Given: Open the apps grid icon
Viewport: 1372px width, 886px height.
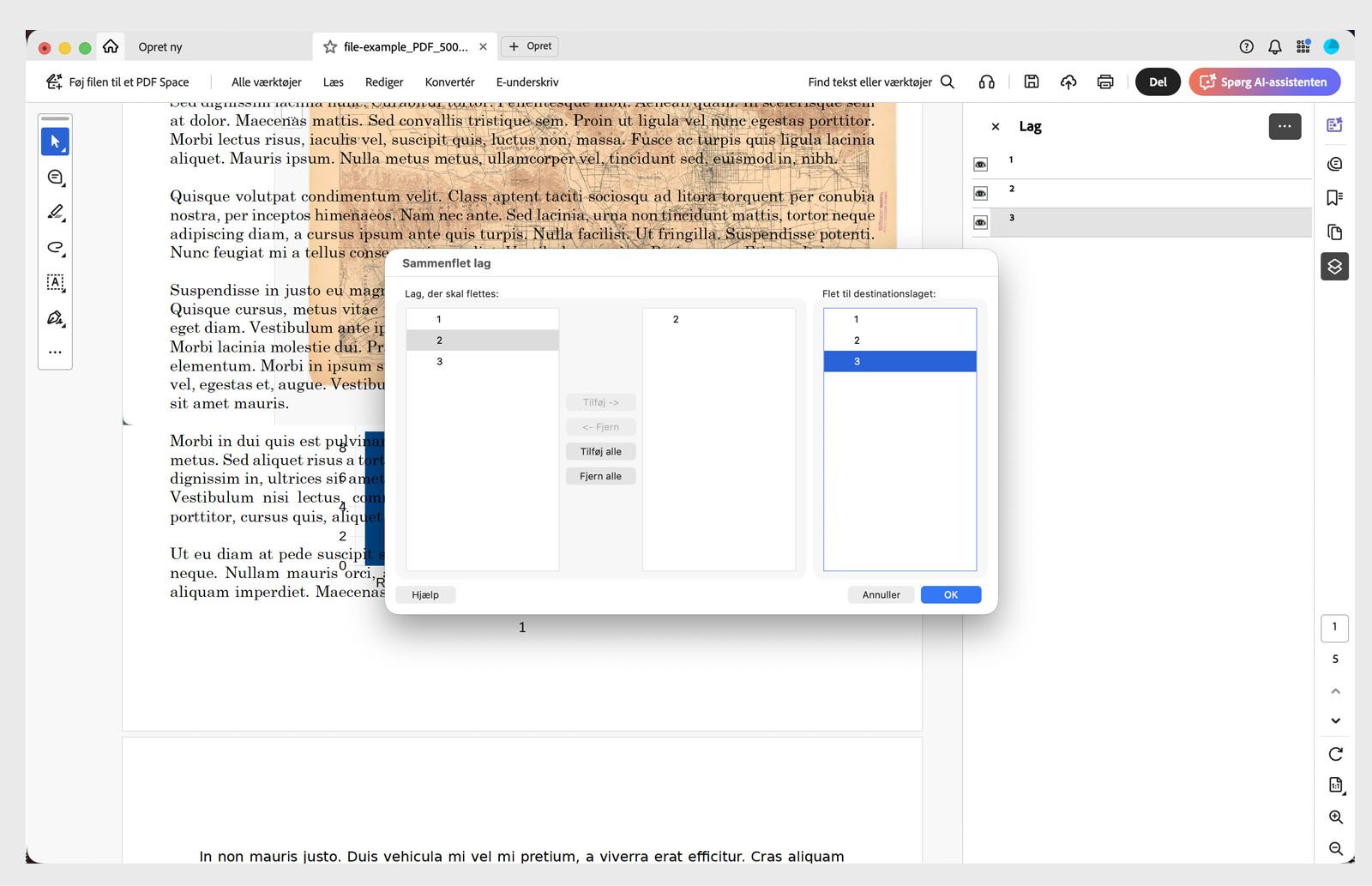Looking at the screenshot, I should 1303,47.
